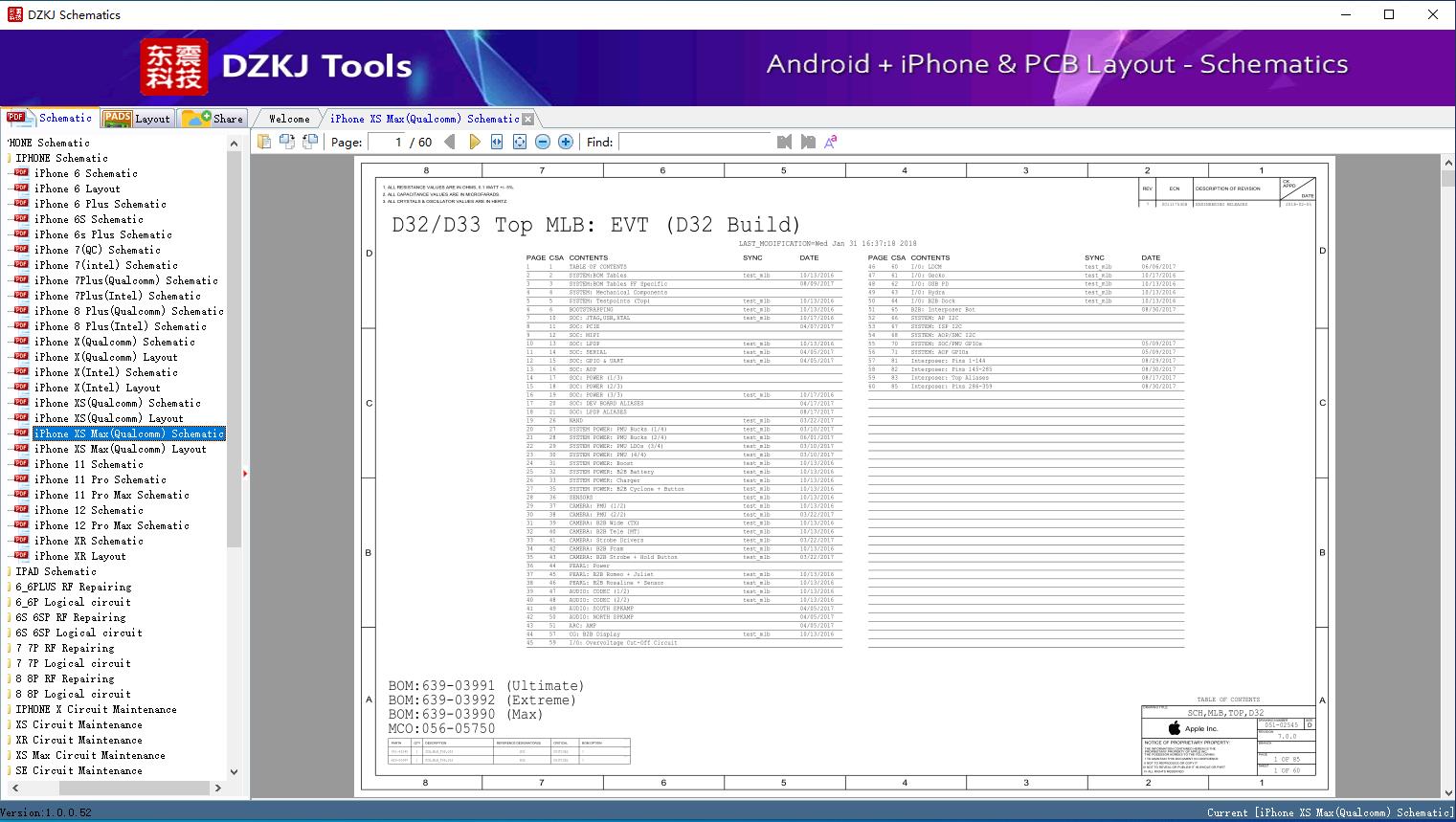
Task: Toggle the match case Aa icon
Action: point(831,142)
